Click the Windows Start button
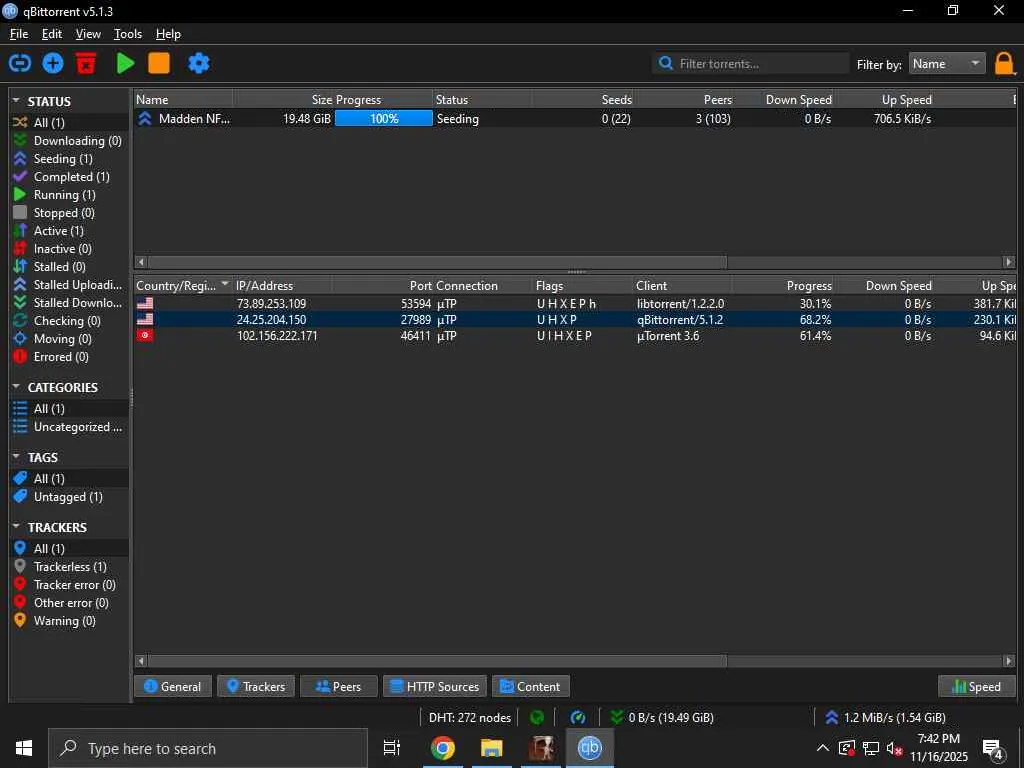Image resolution: width=1024 pixels, height=768 pixels. [24, 748]
